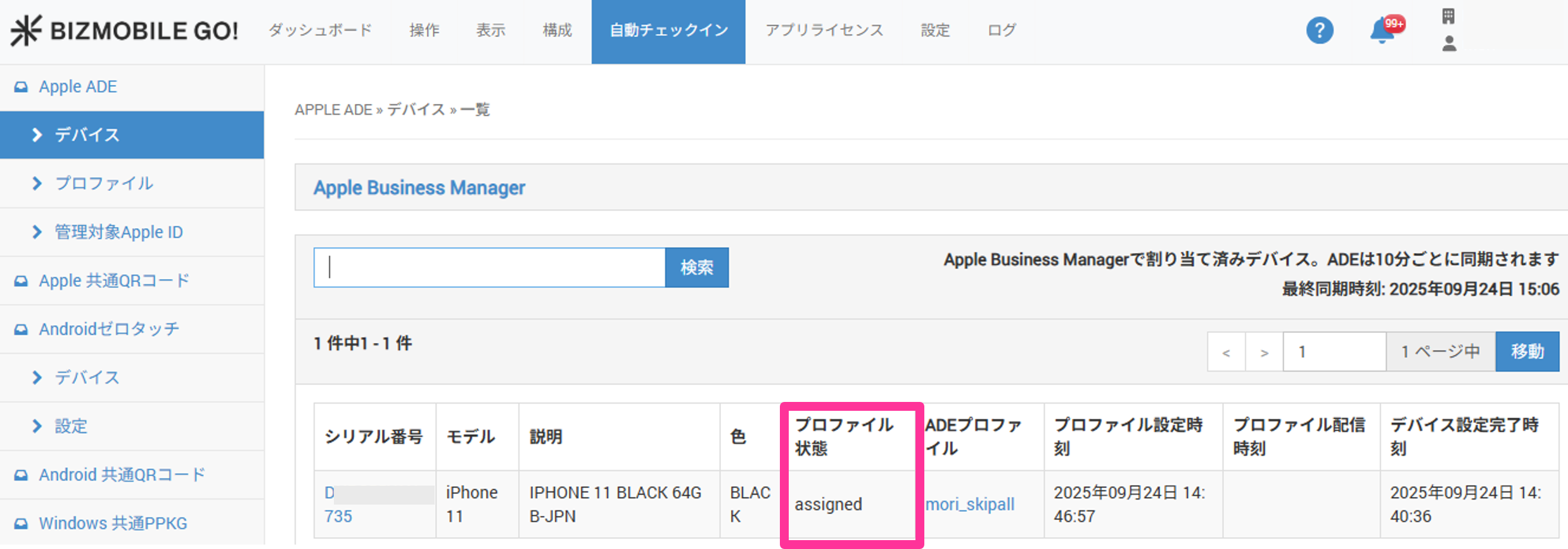Image resolution: width=1568 pixels, height=549 pixels.
Task: Click the building organization icon
Action: (x=1448, y=16)
